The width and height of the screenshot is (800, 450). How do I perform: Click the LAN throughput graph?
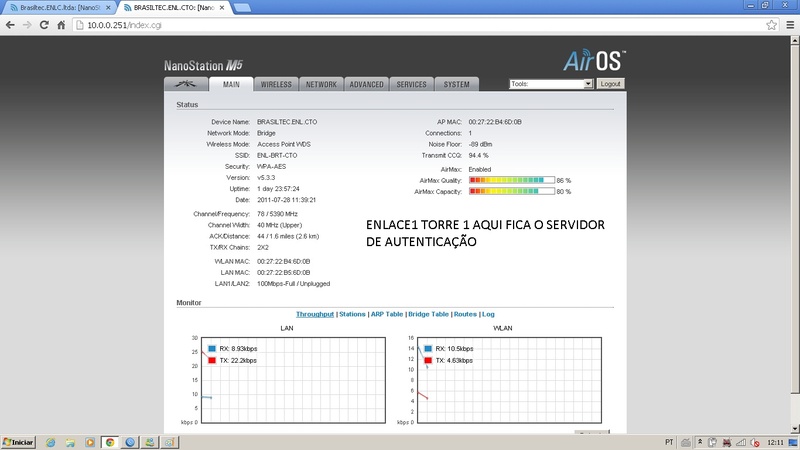293,380
